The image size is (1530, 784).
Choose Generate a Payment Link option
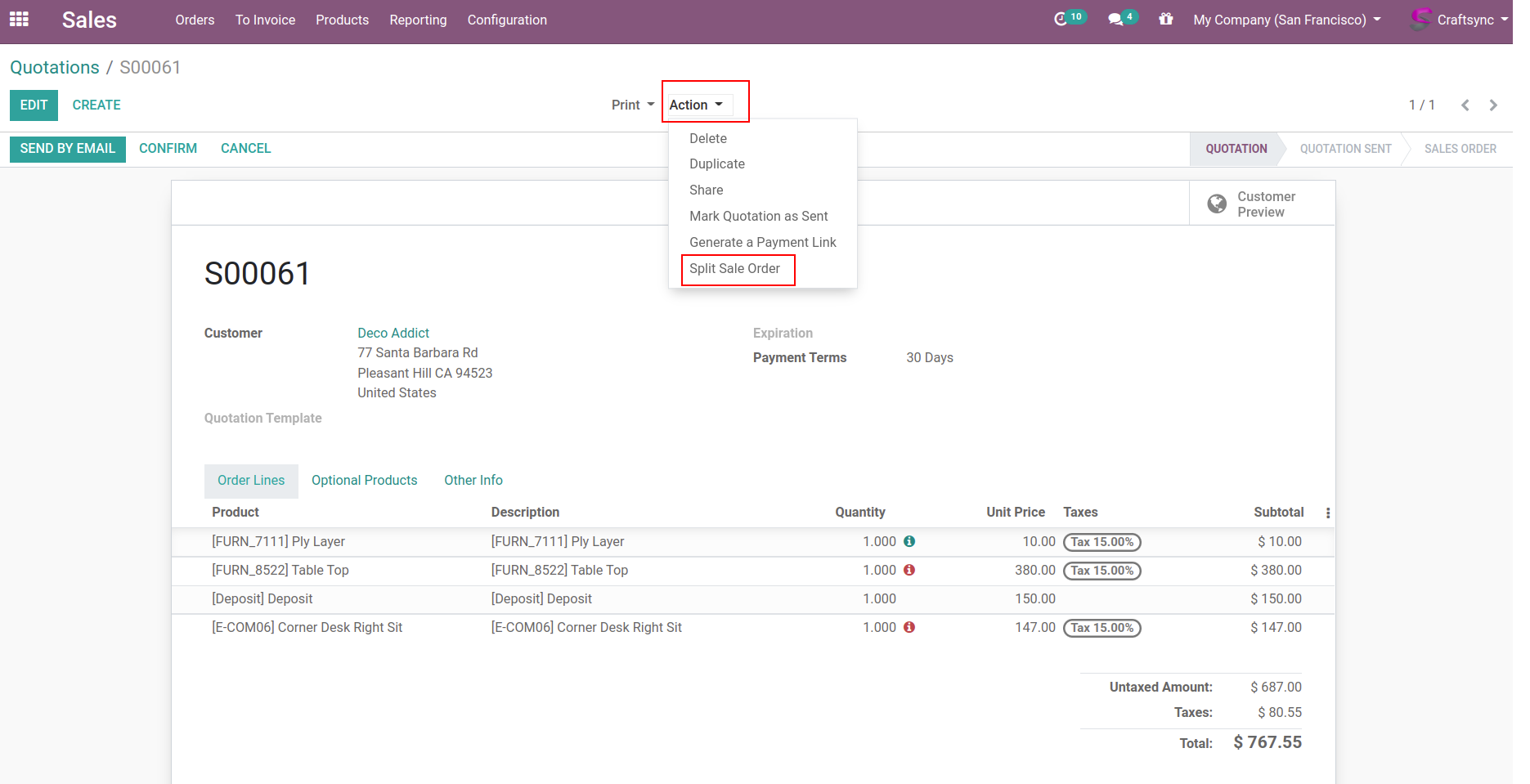tap(762, 243)
